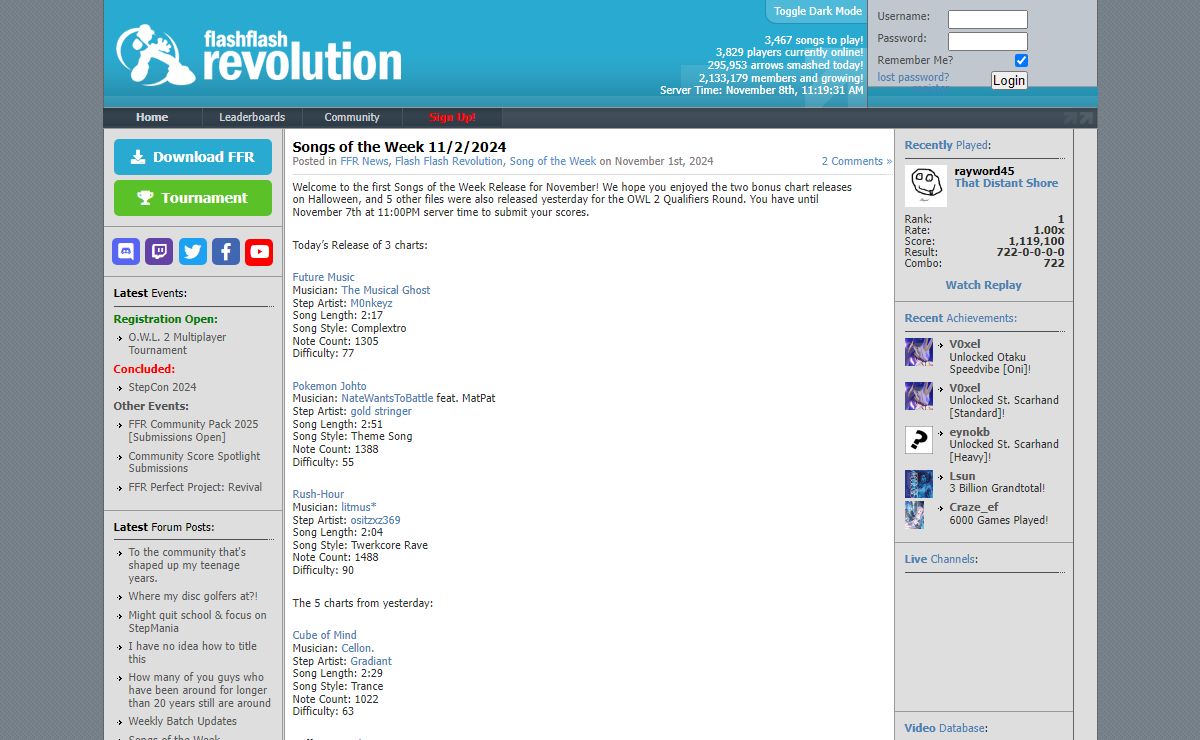This screenshot has height=740, width=1200.
Task: Open forum post To the community that's shaped
Action: 187,565
